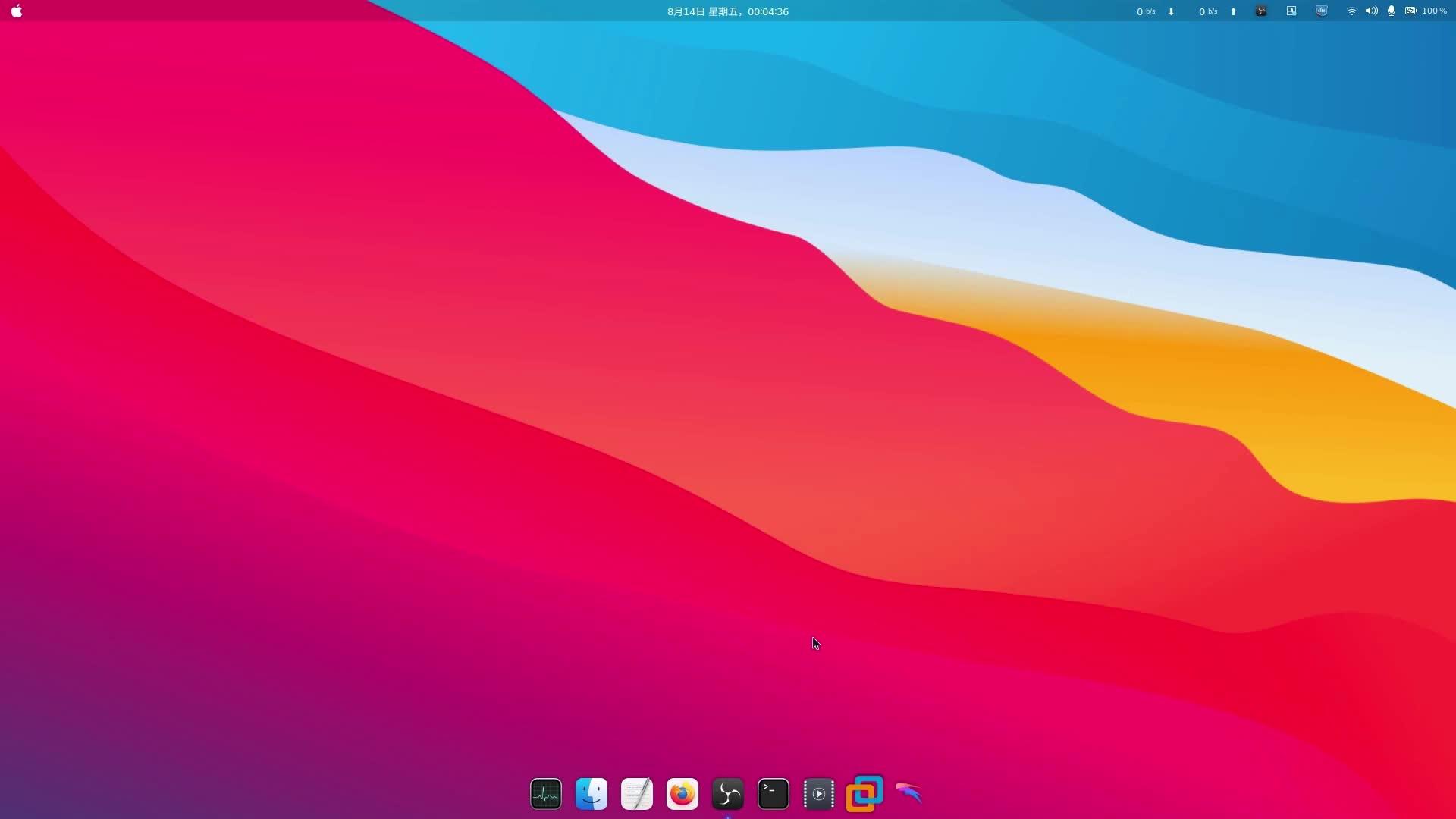Open the input method shield menu
The width and height of the screenshot is (1456, 819).
pos(1320,11)
